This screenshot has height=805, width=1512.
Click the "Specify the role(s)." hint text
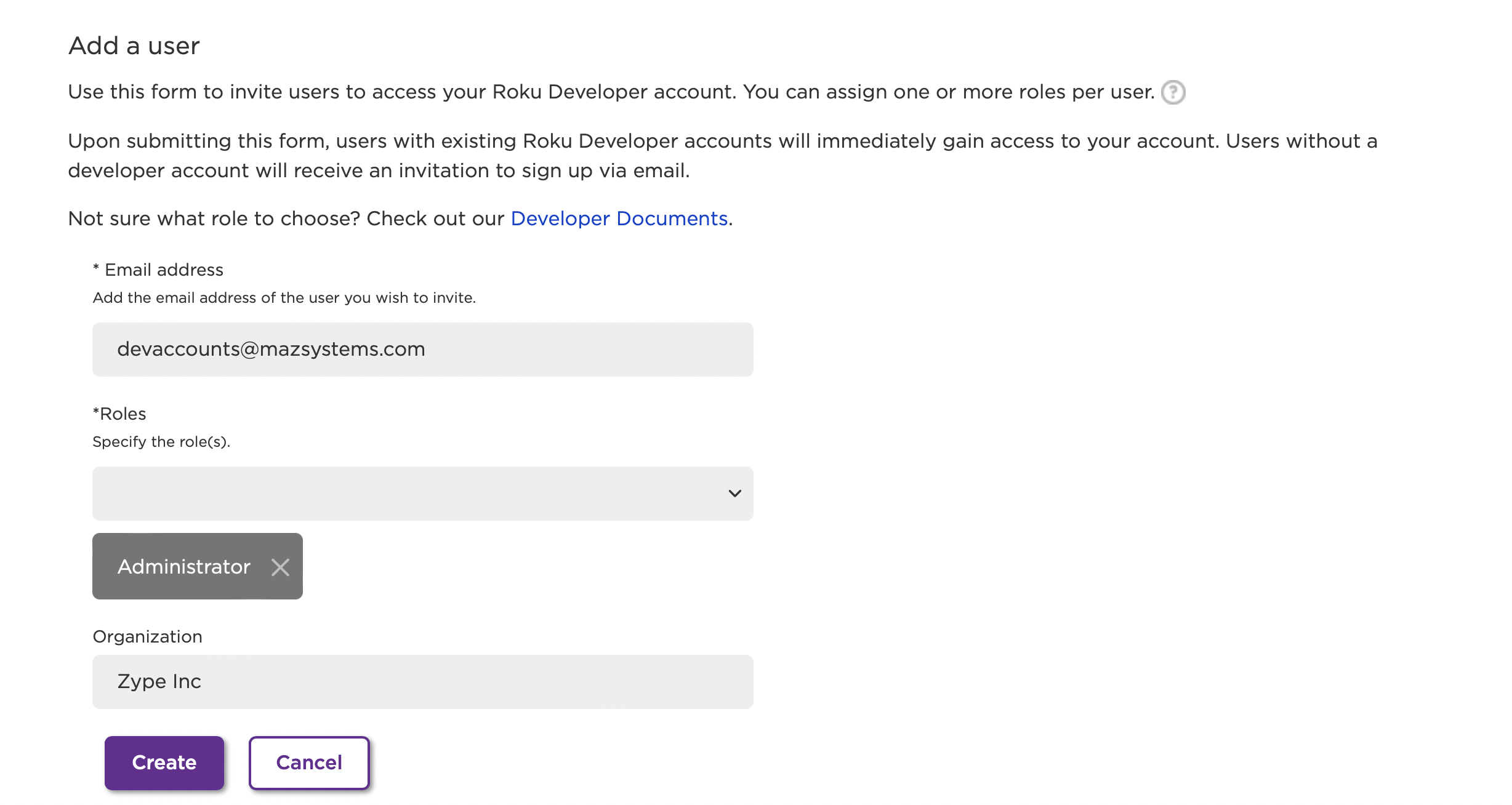pos(161,441)
